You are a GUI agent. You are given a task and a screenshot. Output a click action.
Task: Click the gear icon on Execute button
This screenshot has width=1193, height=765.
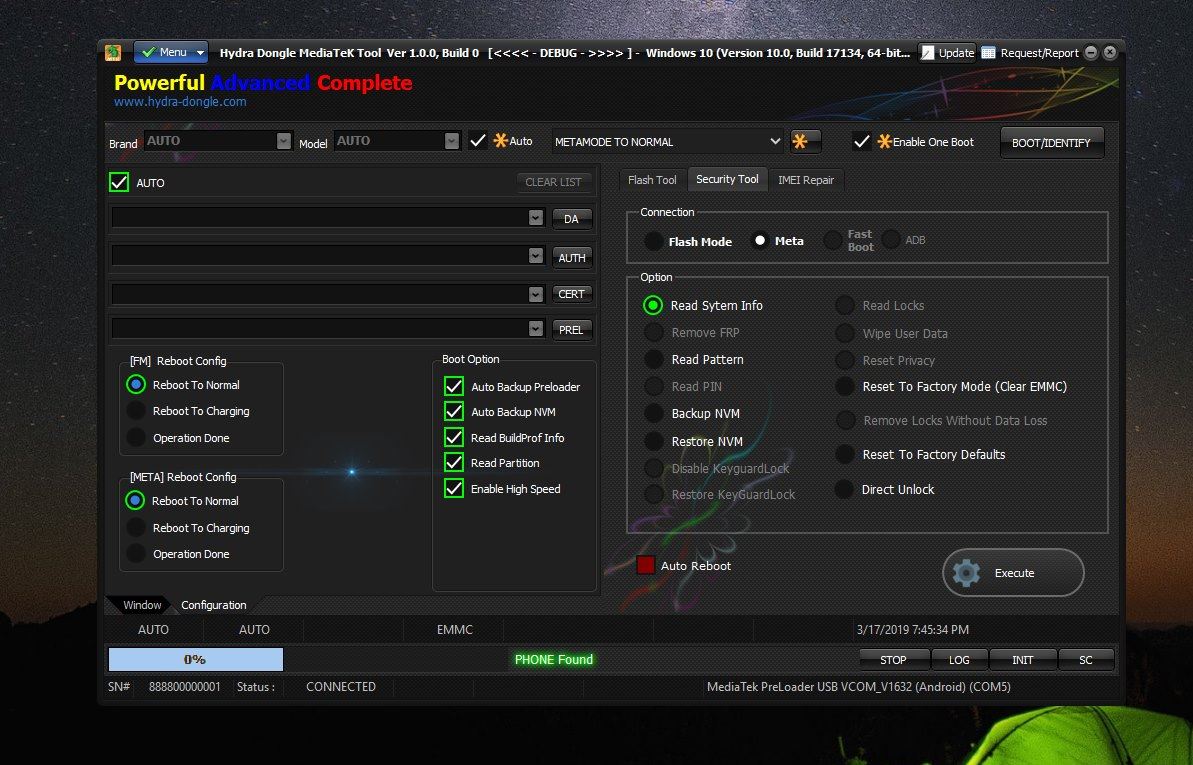[966, 573]
